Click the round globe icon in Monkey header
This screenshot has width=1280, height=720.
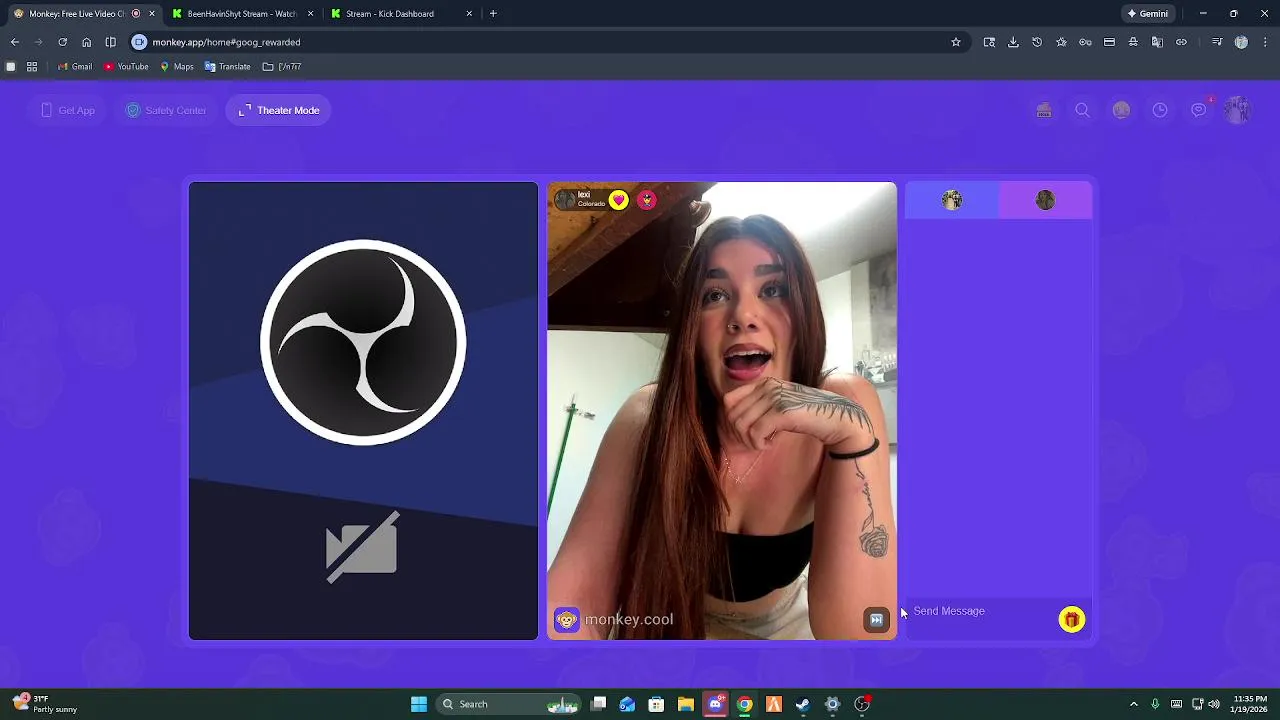click(x=1121, y=110)
